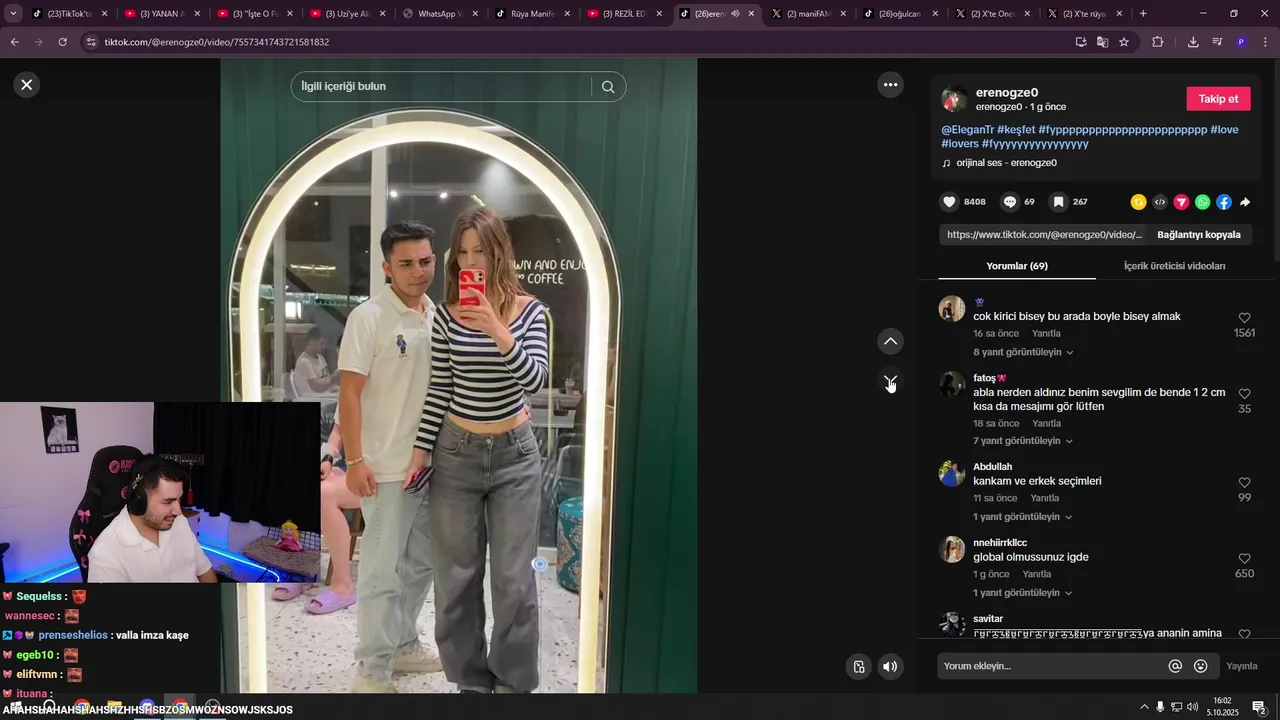The height and width of the screenshot is (720, 1280).
Task: Open a new browser tab
Action: click(1143, 14)
